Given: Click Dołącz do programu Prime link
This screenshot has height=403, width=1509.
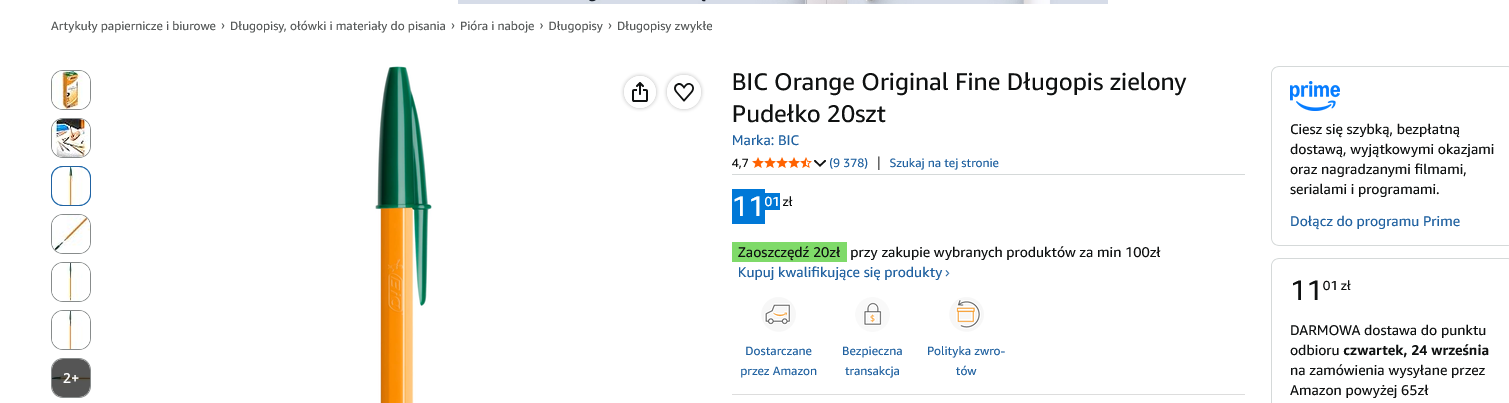Looking at the screenshot, I should pos(1375,221).
